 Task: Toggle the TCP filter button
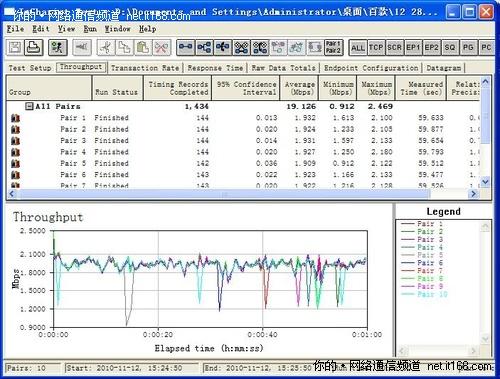click(x=376, y=48)
